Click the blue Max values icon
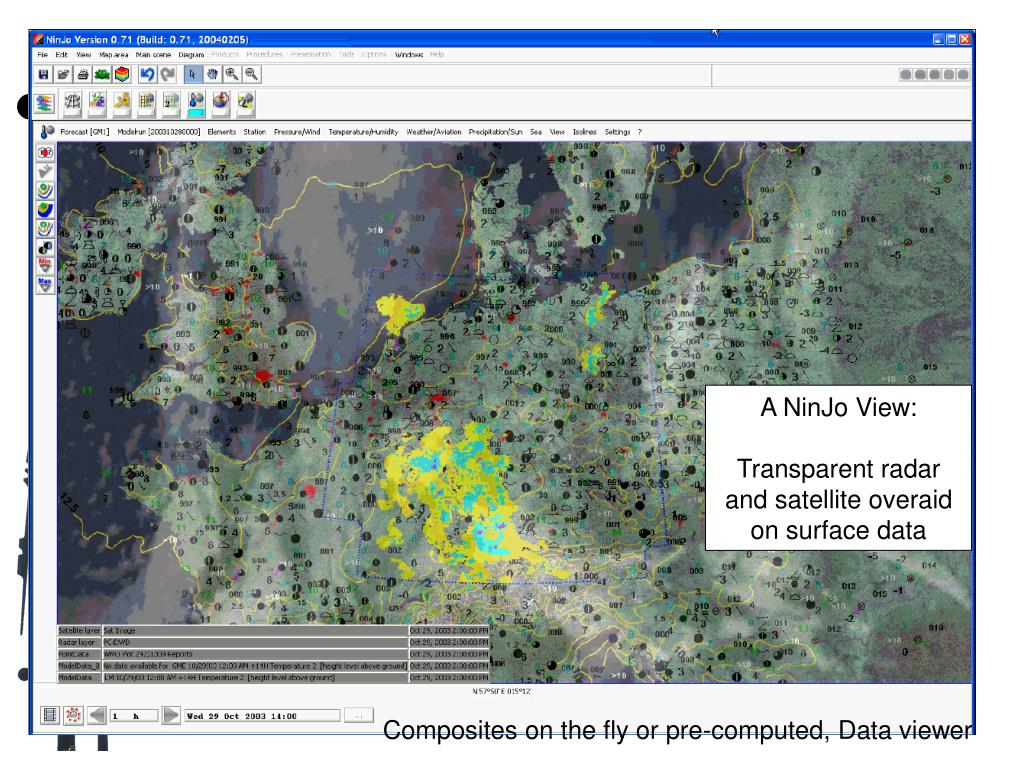The height and width of the screenshot is (768, 1024). tap(45, 285)
